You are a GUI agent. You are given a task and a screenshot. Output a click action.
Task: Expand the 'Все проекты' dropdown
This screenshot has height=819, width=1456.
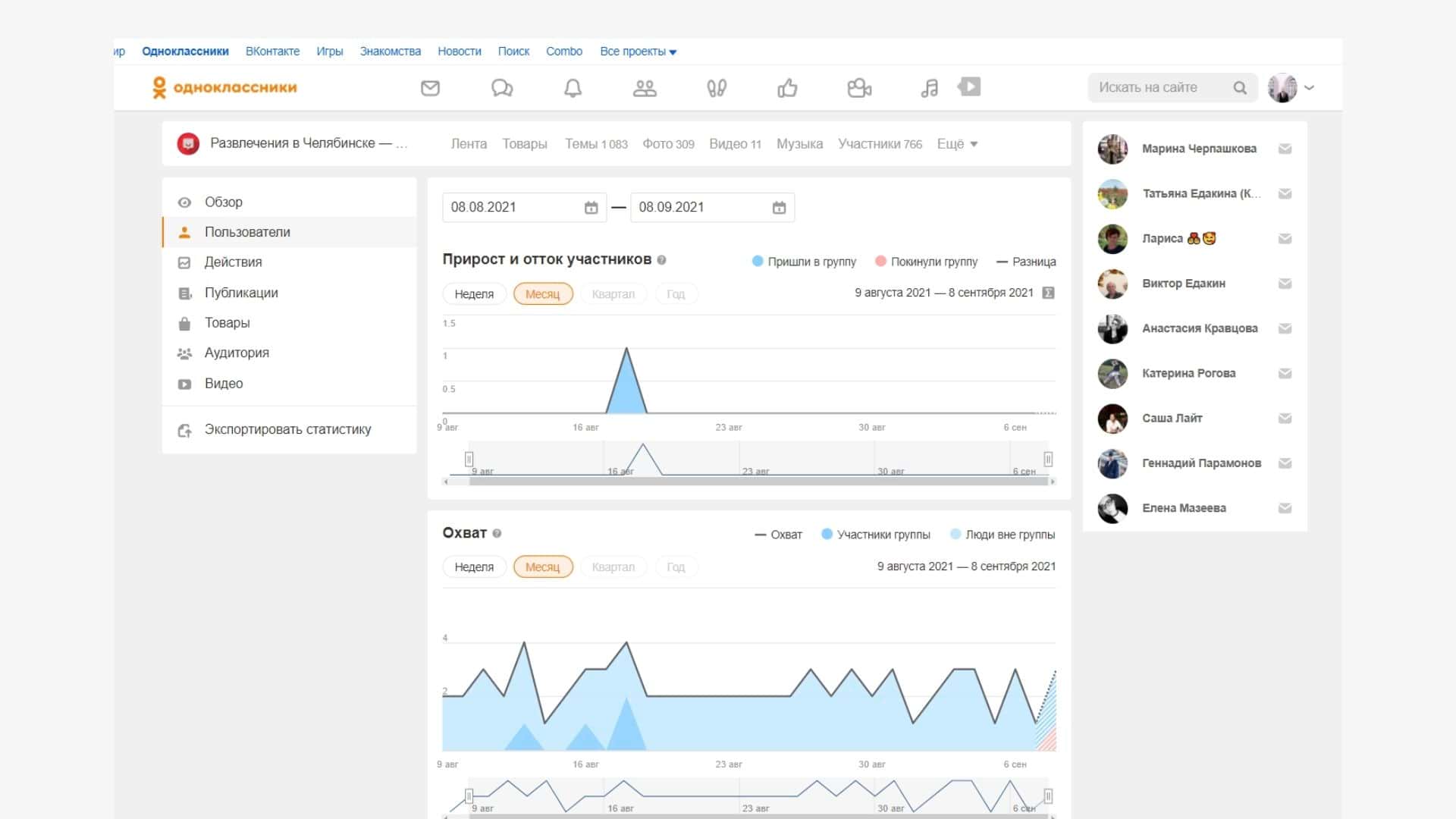[x=638, y=52]
